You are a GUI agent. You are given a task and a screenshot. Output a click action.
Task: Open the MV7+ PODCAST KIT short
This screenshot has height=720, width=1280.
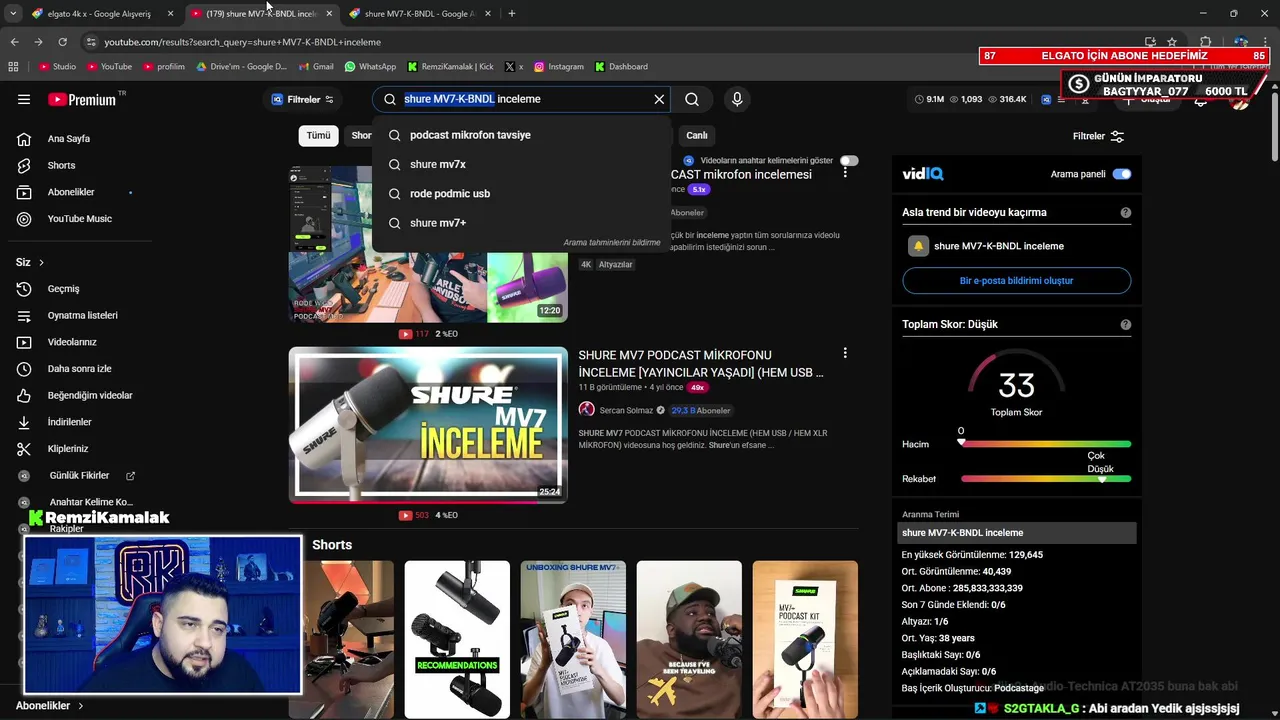(x=805, y=639)
